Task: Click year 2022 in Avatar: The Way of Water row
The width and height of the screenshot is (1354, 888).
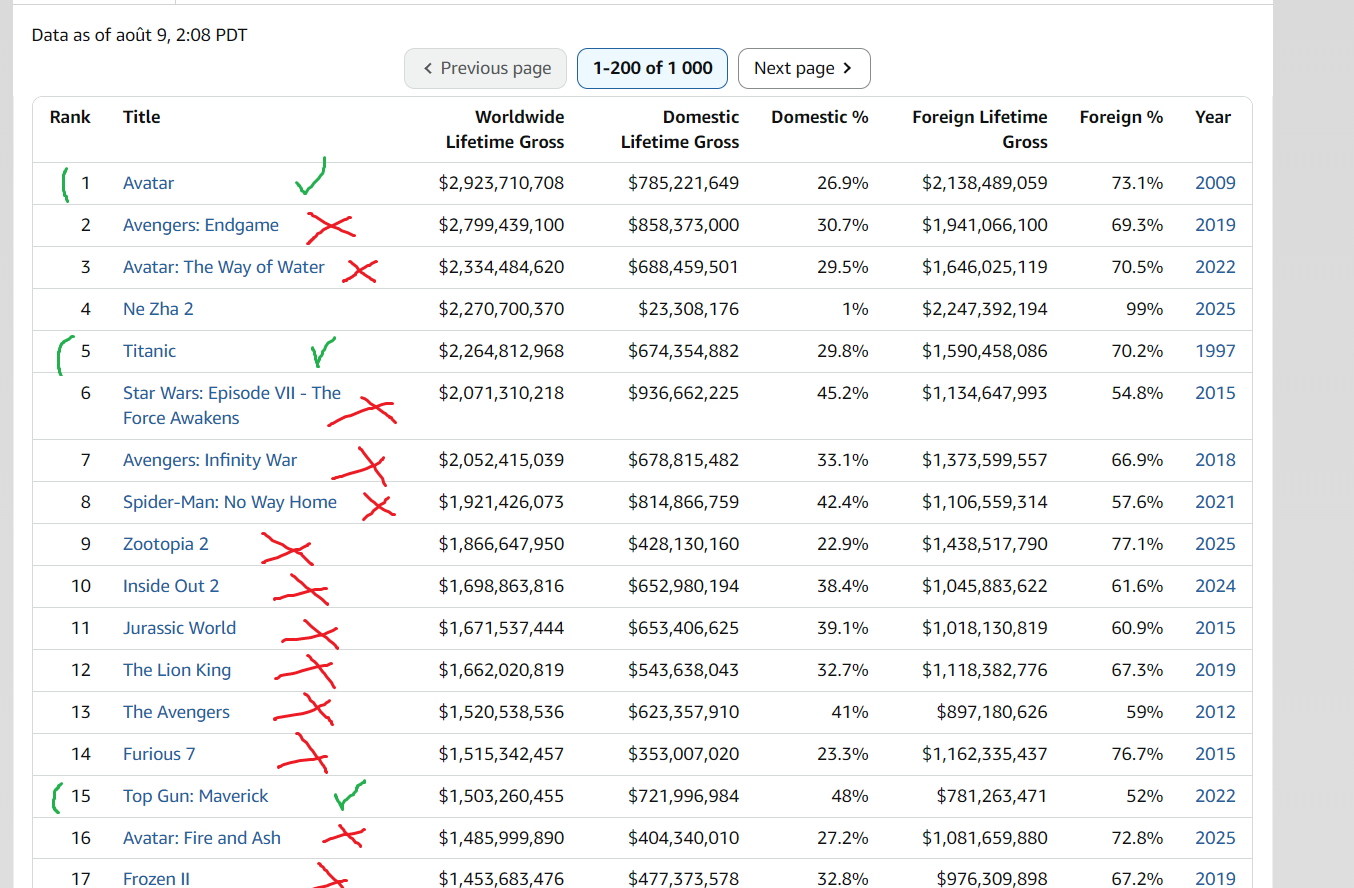Action: (1215, 267)
